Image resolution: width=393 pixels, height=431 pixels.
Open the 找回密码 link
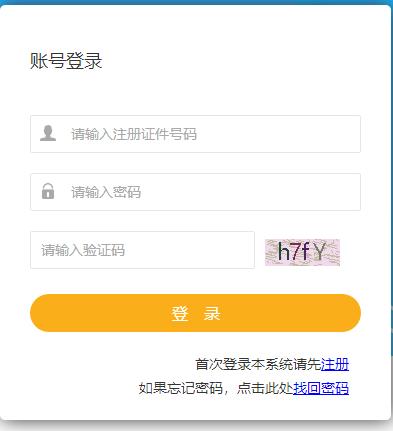pos(321,388)
